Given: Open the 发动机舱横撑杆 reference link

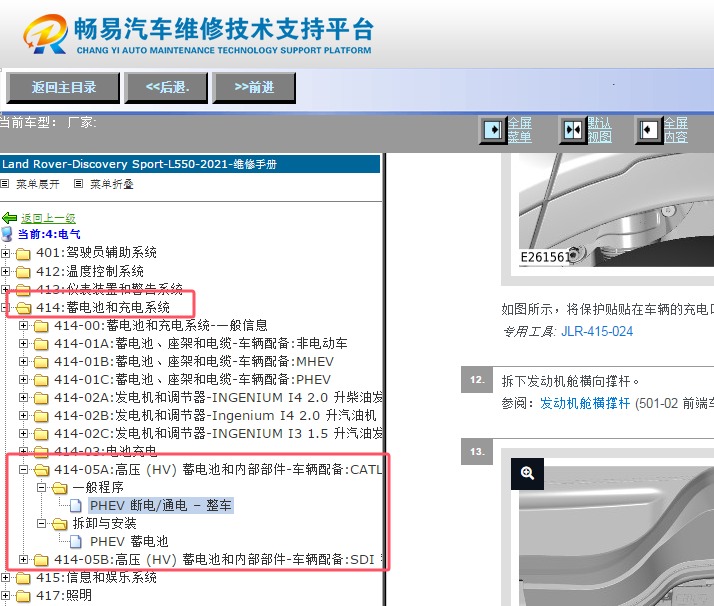Looking at the screenshot, I should pos(585,403).
